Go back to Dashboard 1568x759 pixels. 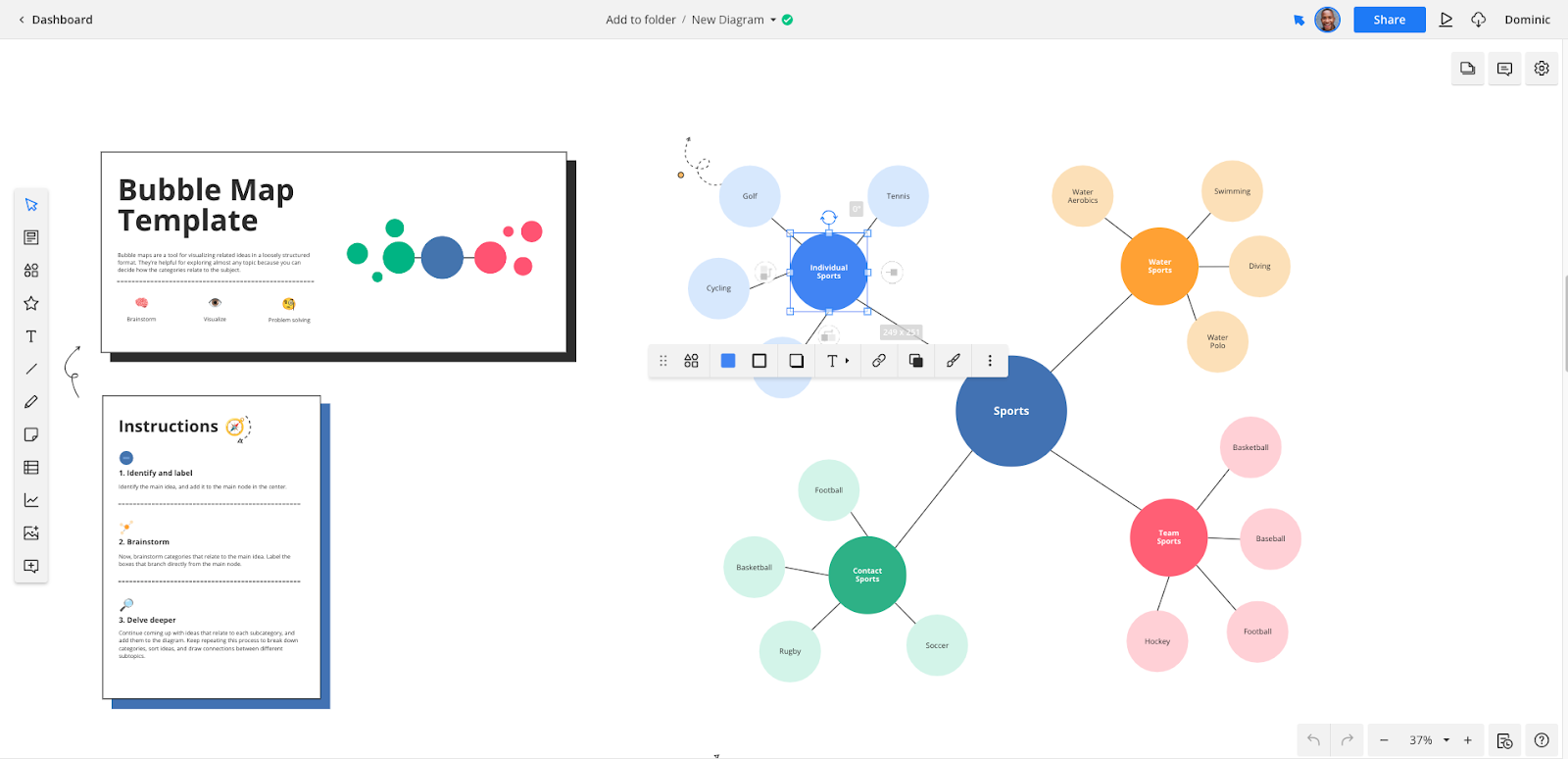coord(55,20)
